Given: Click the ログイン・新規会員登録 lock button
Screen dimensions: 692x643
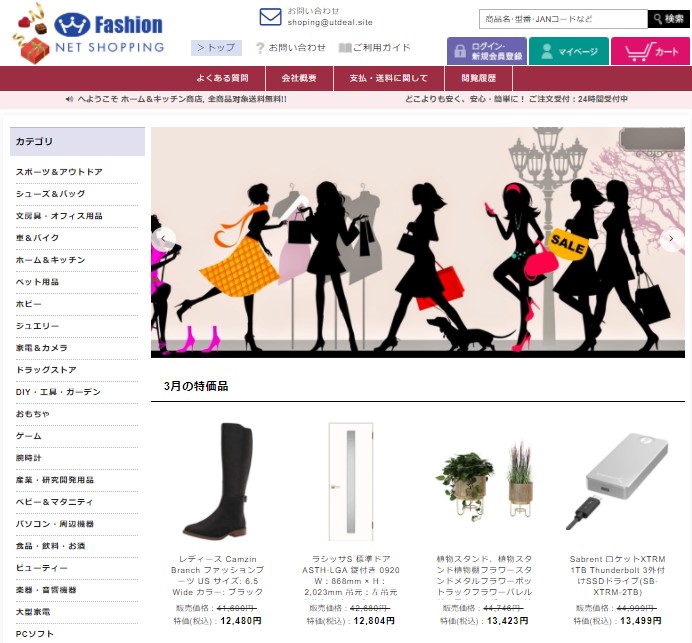Looking at the screenshot, I should [487, 51].
